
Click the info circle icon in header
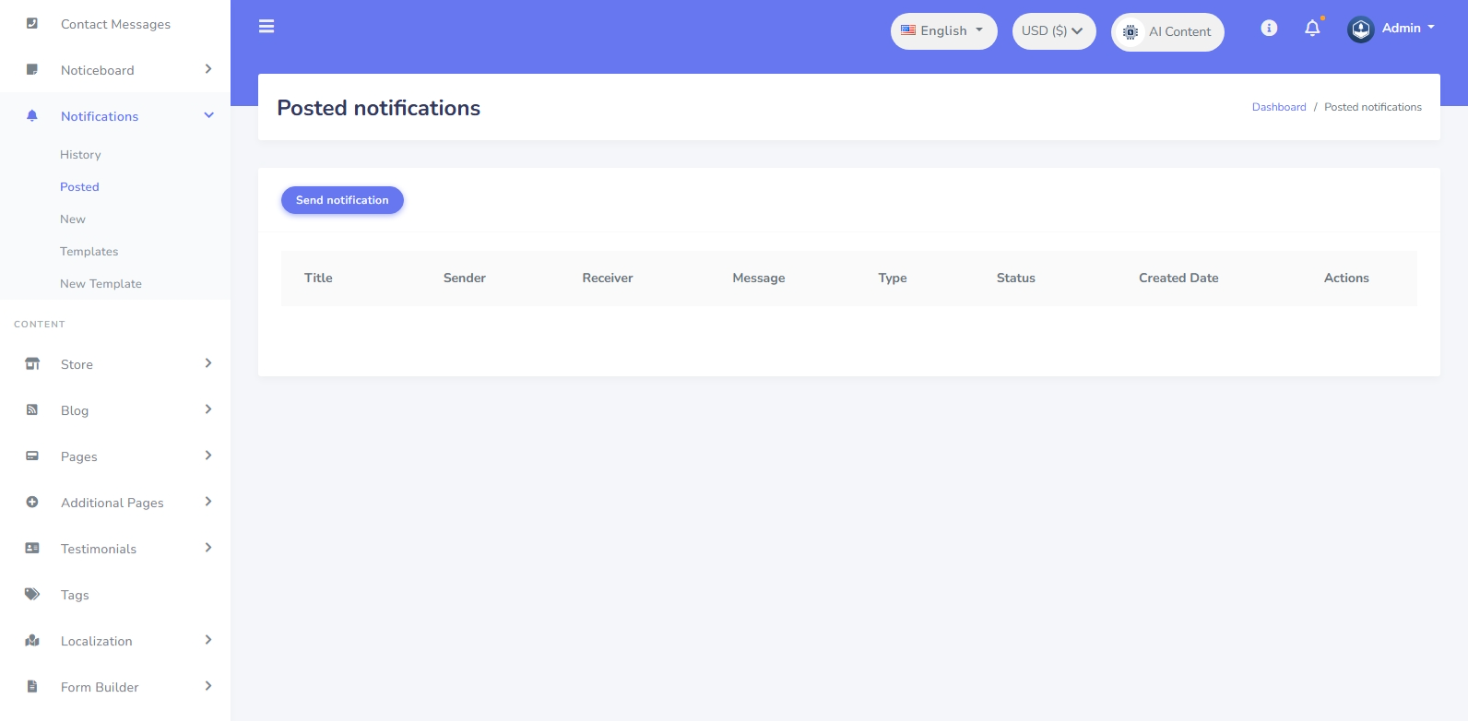(1269, 28)
